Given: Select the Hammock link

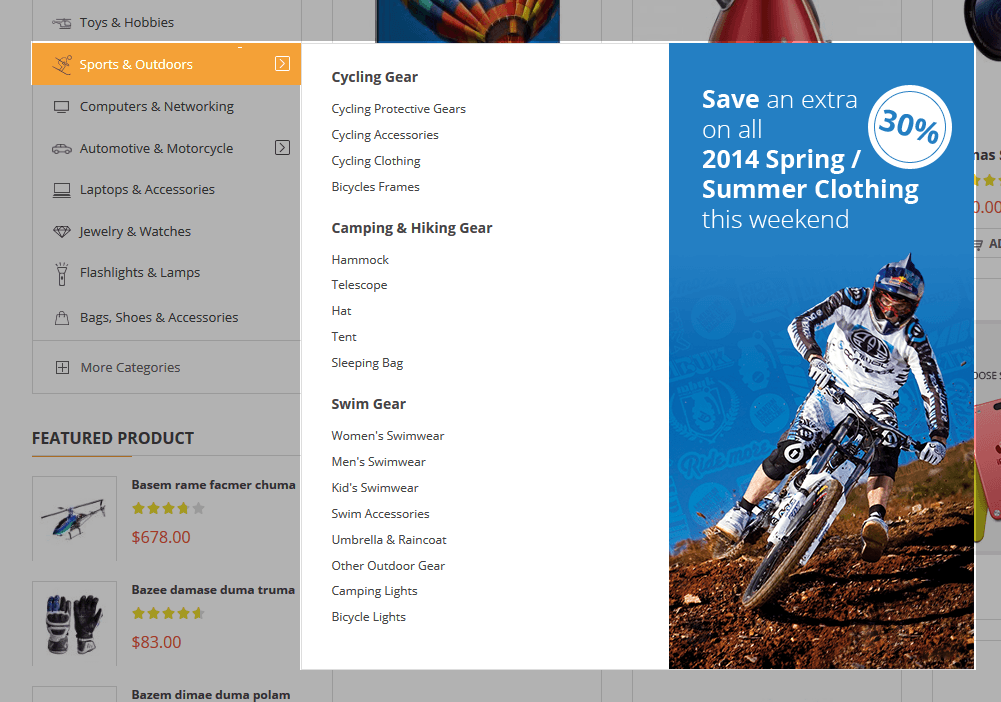Looking at the screenshot, I should pyautogui.click(x=360, y=260).
